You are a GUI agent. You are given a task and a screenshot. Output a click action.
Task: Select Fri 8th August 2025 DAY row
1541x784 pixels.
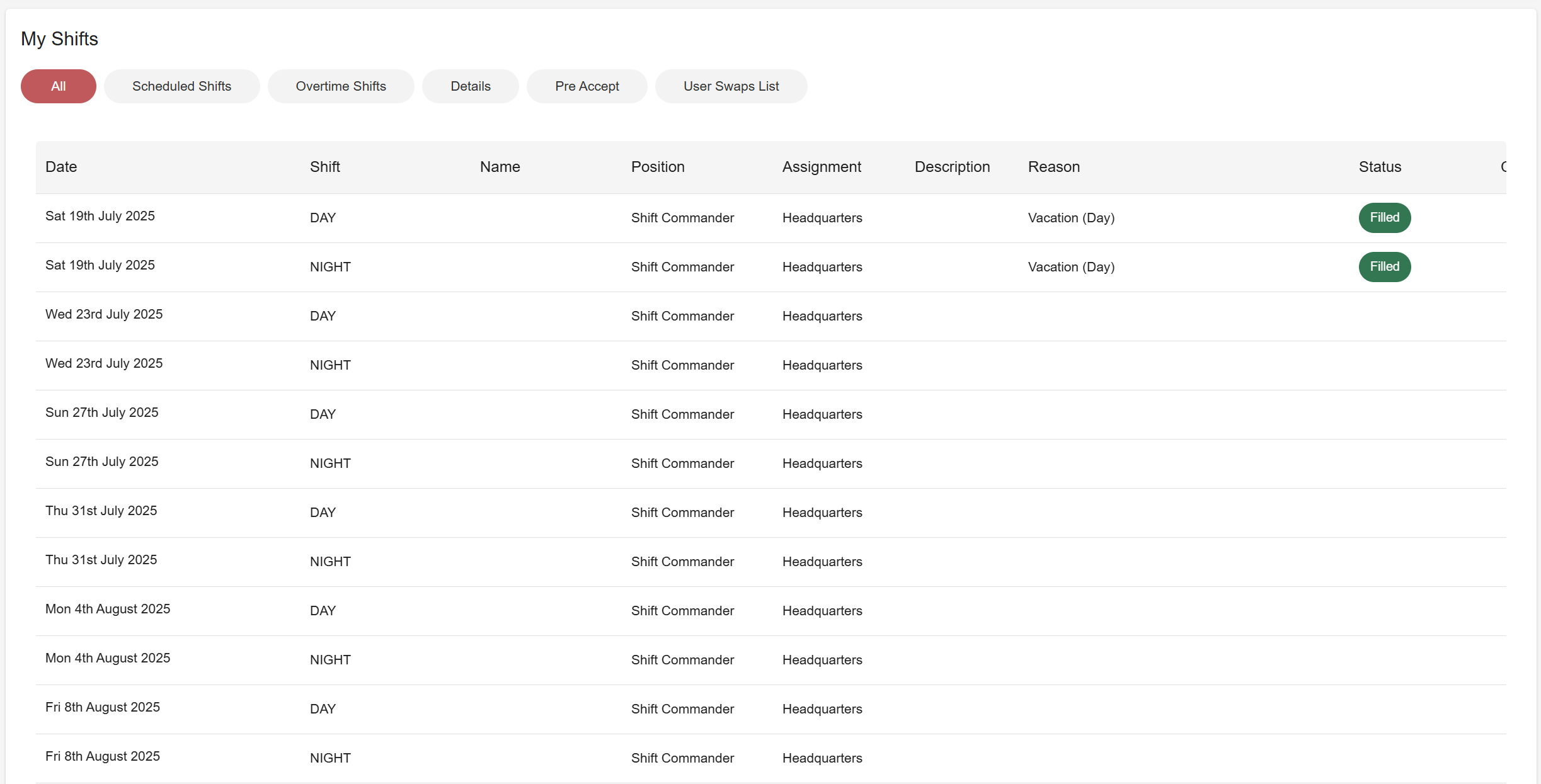[103, 708]
